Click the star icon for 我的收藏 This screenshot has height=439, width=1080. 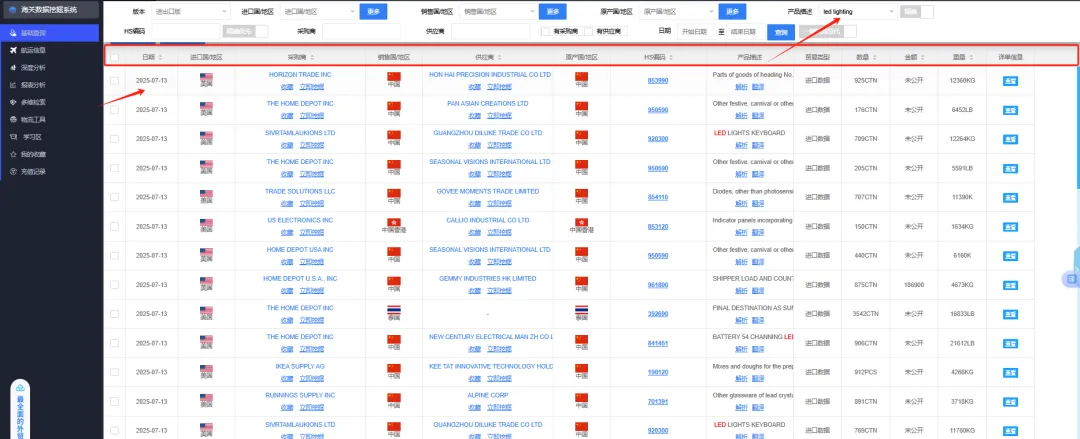pos(14,154)
